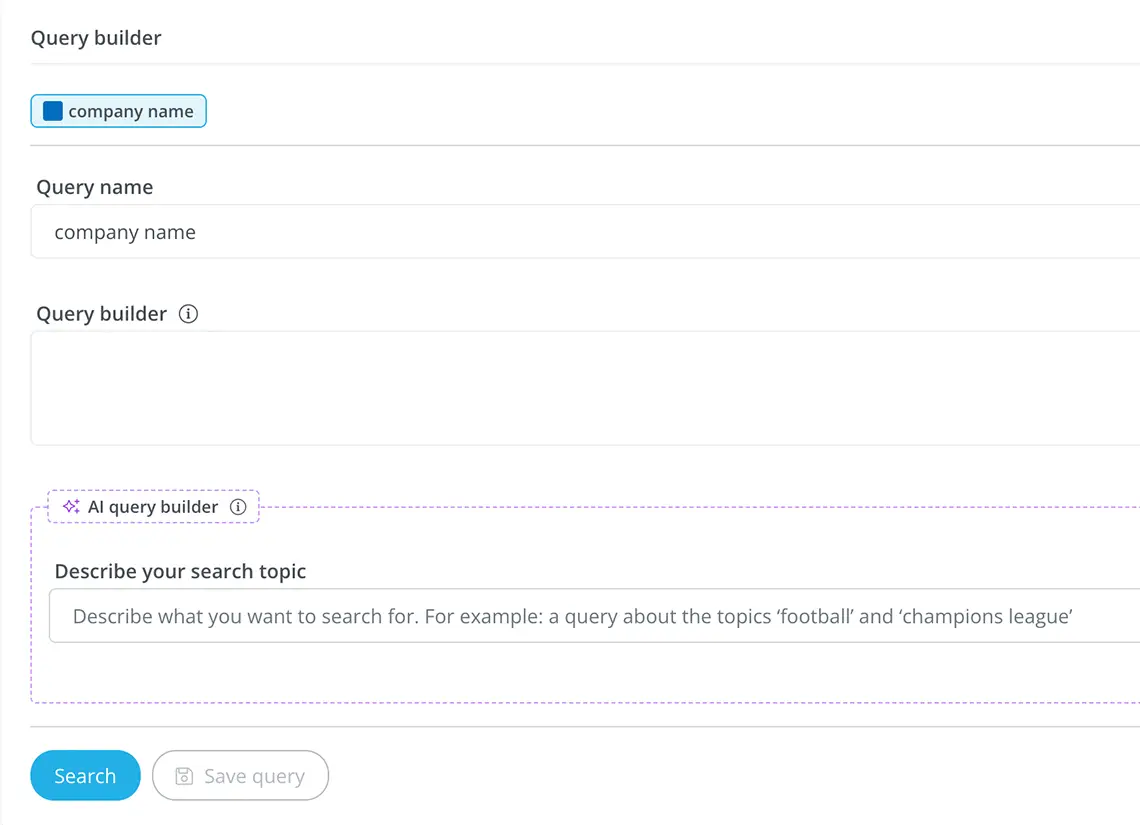Click the "Query name" field label
This screenshot has height=825, width=1140.
(x=95, y=187)
